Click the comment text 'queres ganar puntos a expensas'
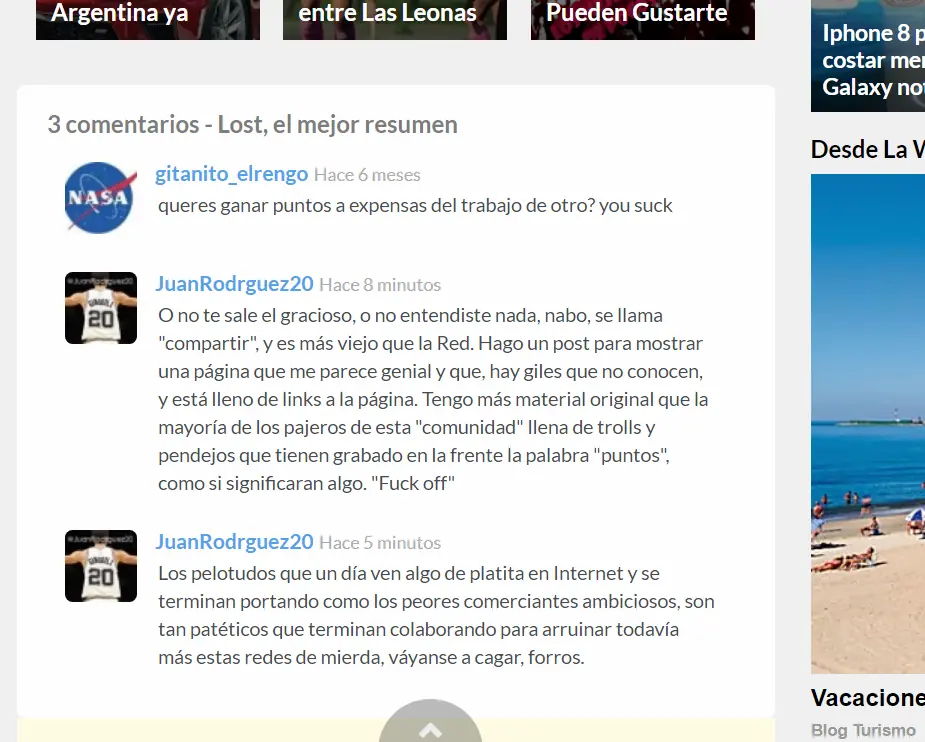The image size is (925, 742). tap(415, 205)
